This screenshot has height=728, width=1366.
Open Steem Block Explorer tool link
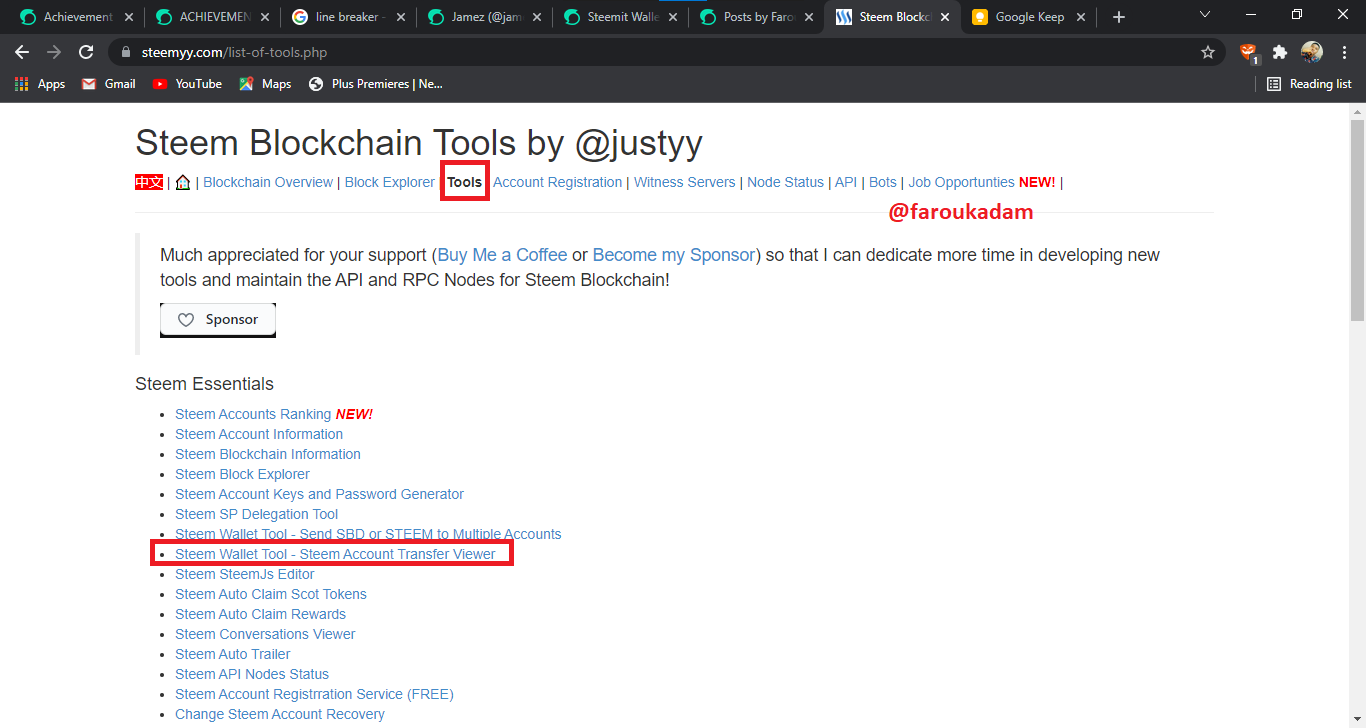[242, 474]
